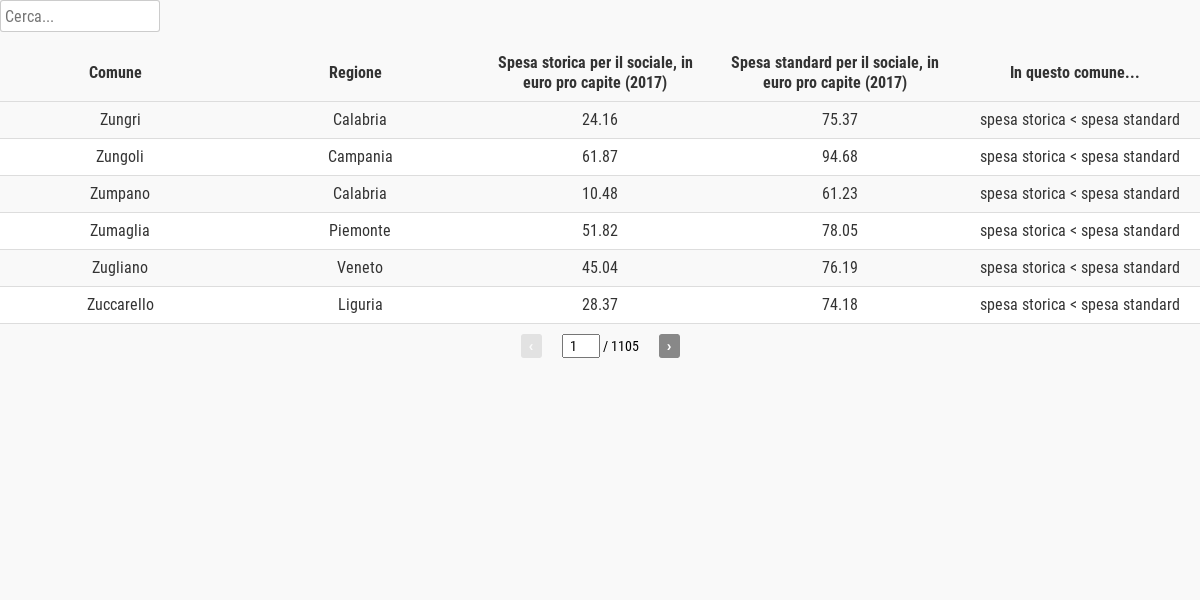Click the previous page arrow

tap(531, 346)
